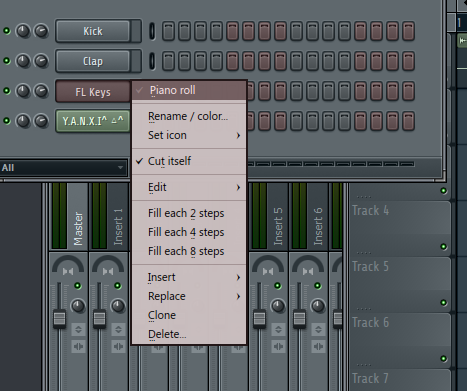Select the Insert 5 mixer track

pyautogui.click(x=278, y=227)
